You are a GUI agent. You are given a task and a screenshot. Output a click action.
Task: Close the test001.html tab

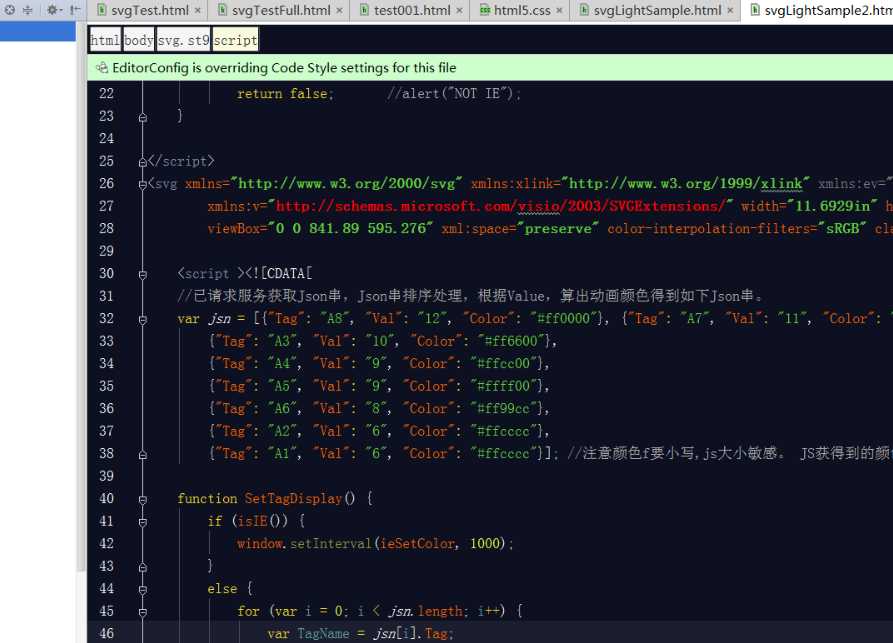pyautogui.click(x=460, y=10)
